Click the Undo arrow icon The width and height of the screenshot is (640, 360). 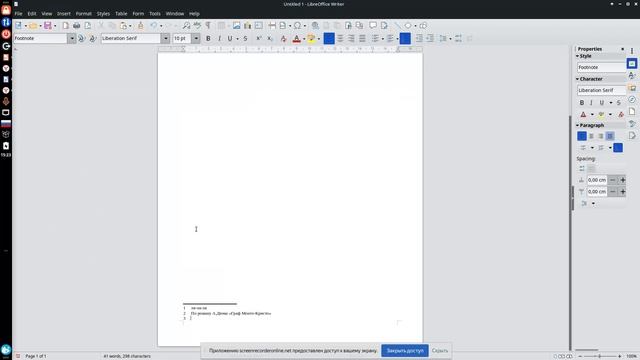[153, 26]
